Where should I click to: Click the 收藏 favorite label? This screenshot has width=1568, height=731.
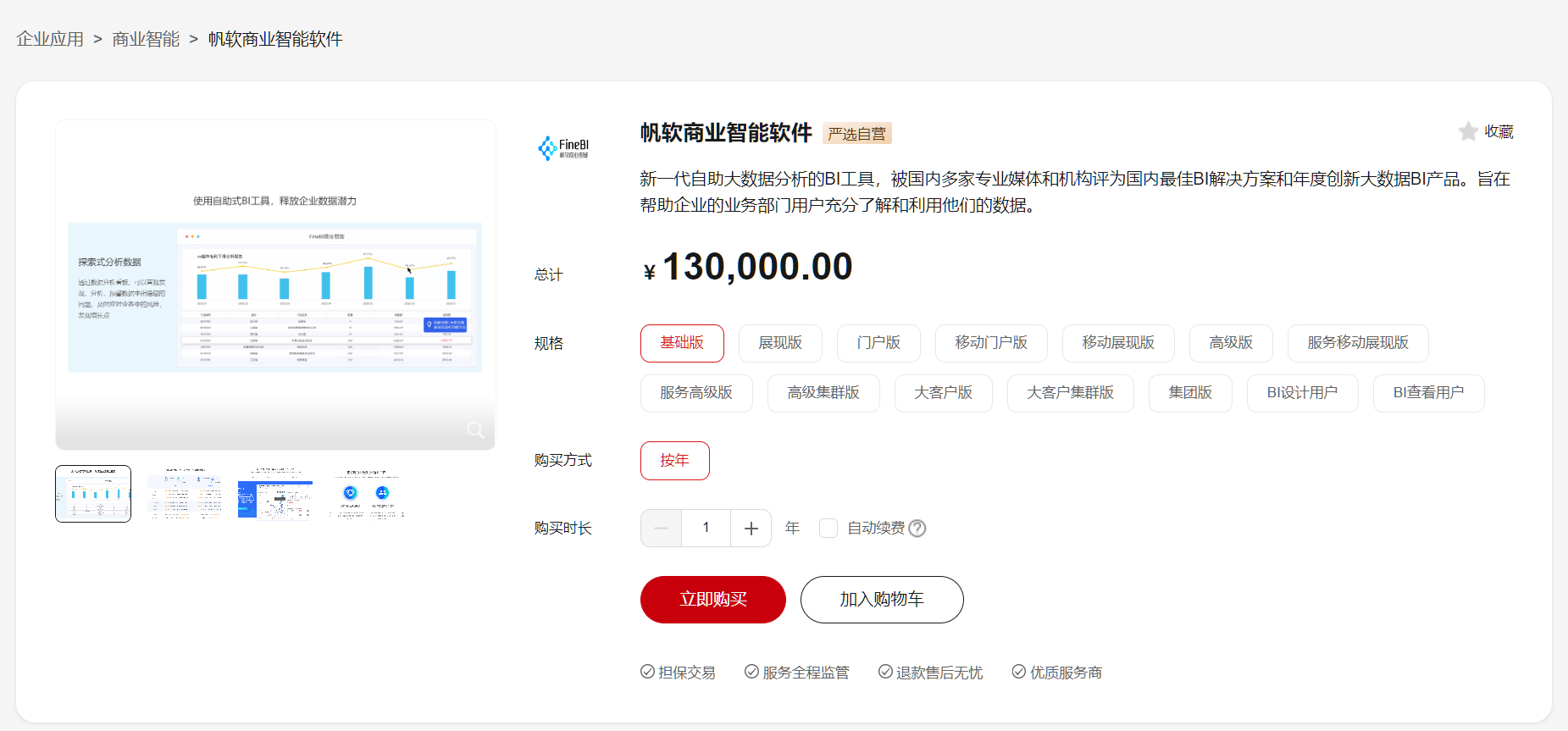click(1499, 132)
